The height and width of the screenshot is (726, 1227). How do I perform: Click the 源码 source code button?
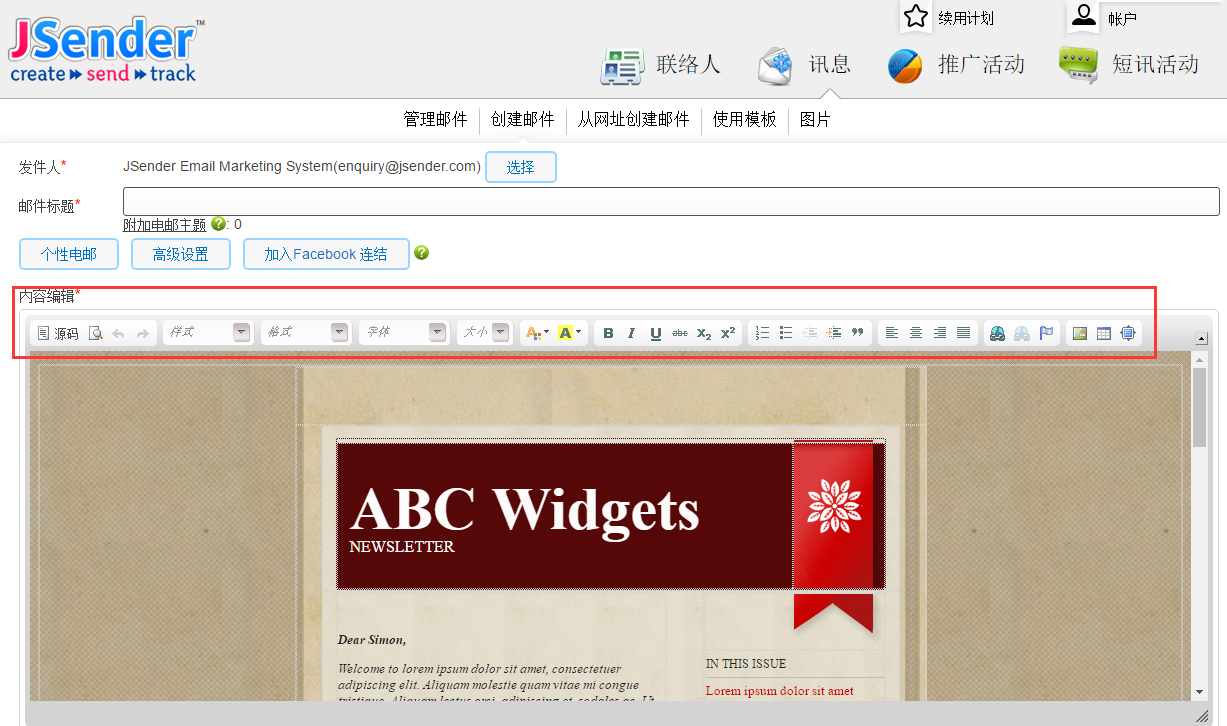[57, 333]
